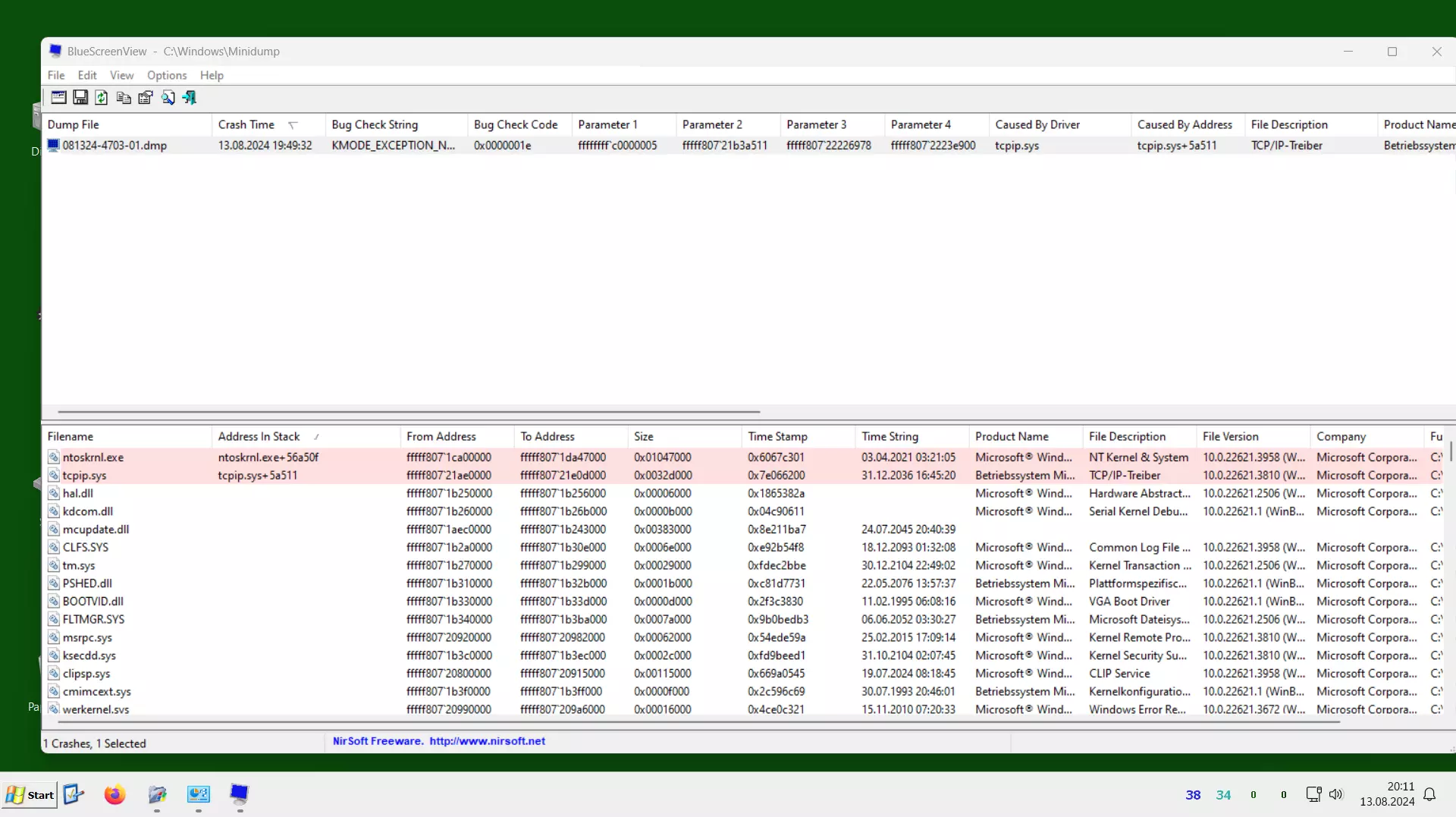Open Advanced Options toolbar icon

pos(58,97)
